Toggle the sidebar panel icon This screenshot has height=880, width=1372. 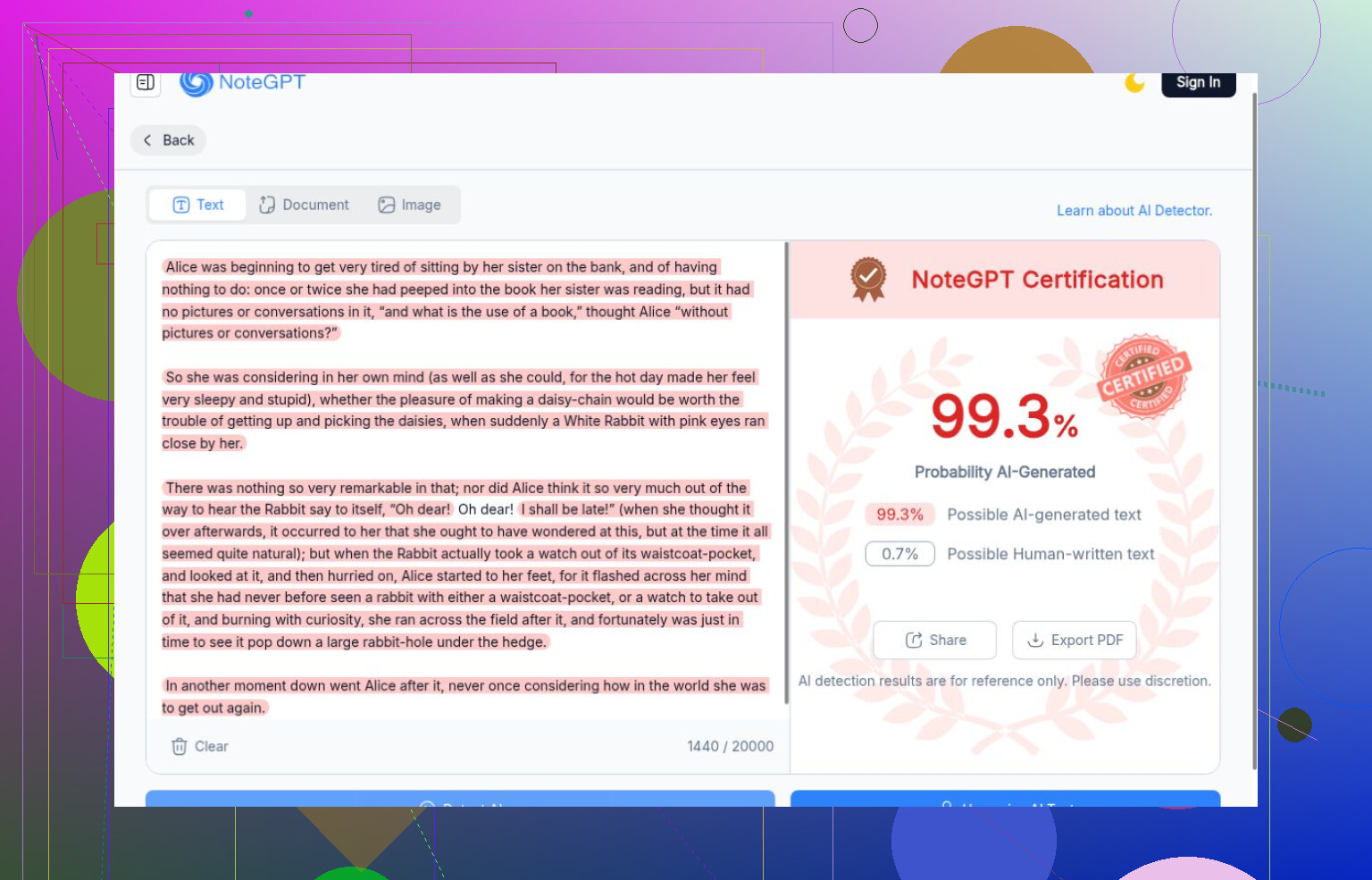pyautogui.click(x=146, y=83)
